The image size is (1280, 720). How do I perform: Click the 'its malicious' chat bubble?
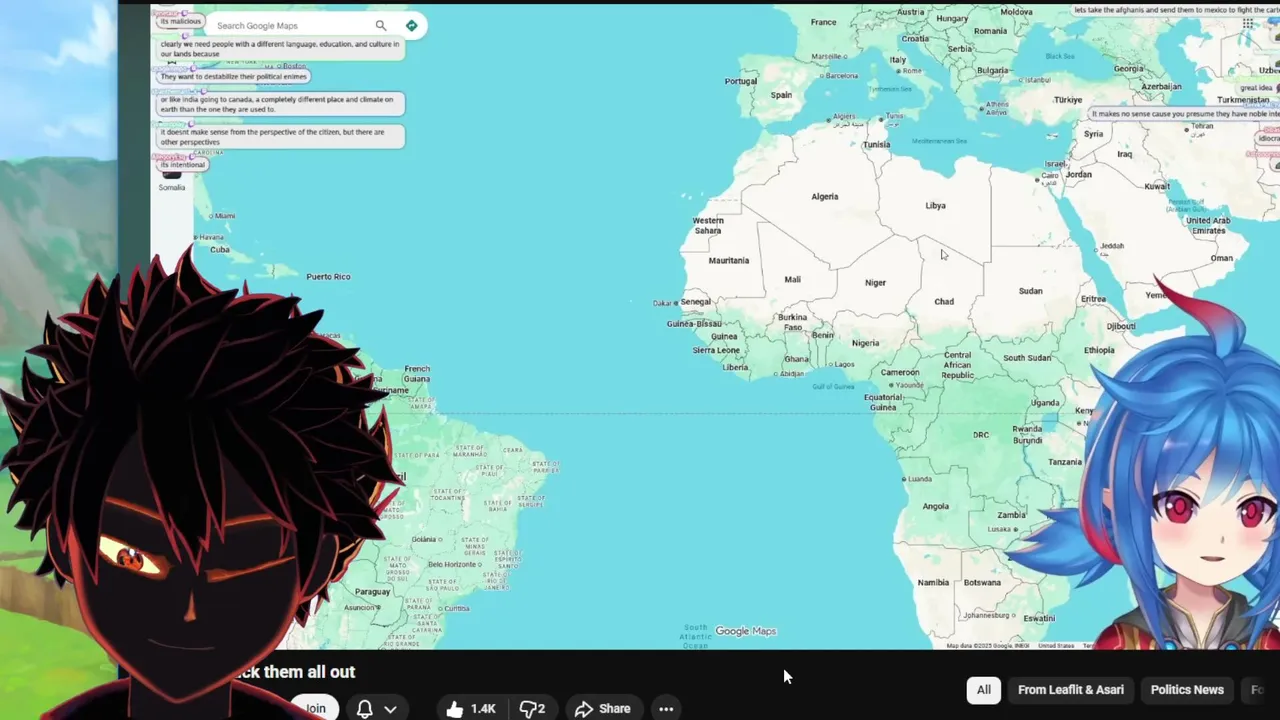180,21
